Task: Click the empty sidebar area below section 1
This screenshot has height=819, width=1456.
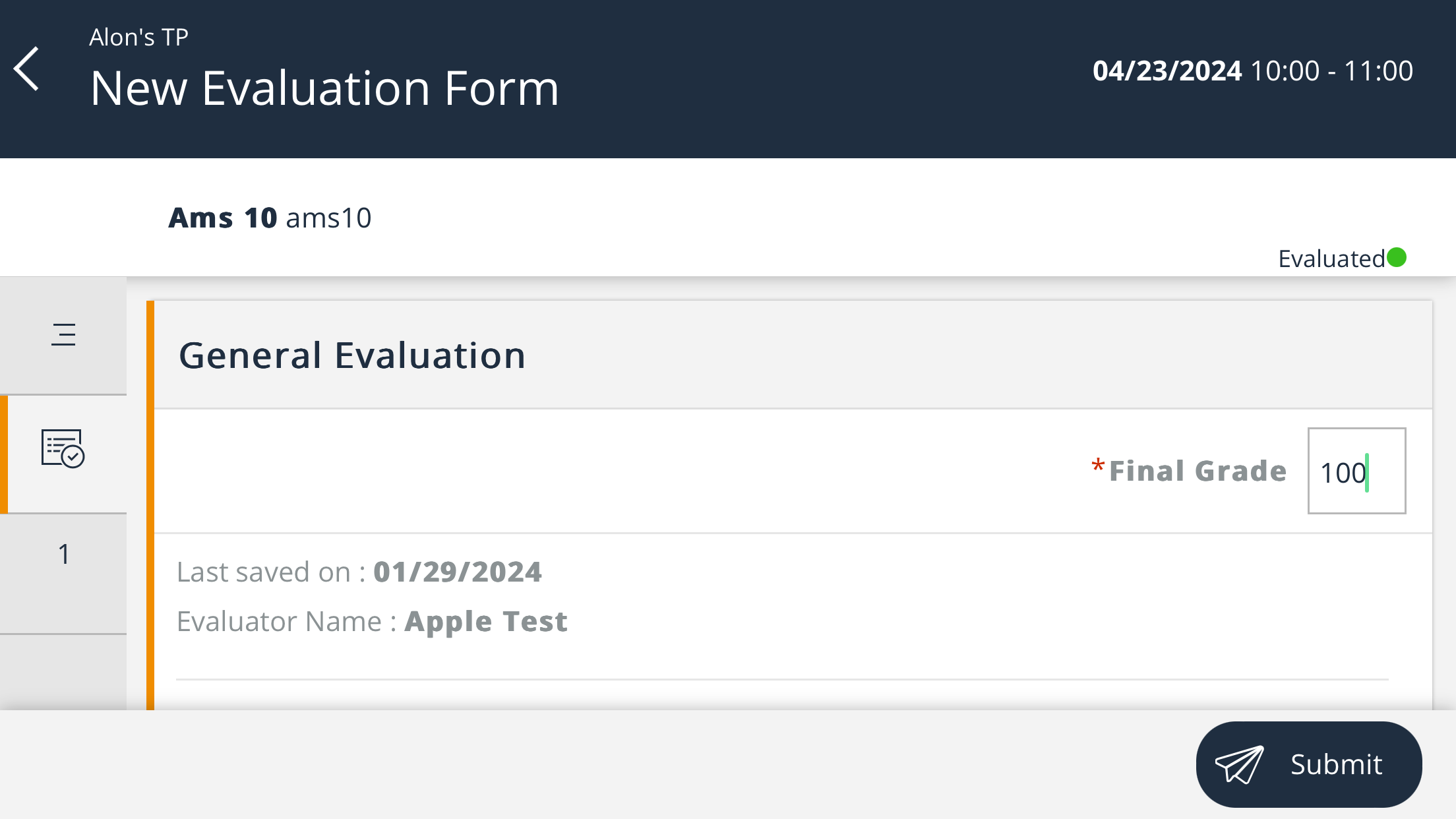Action: [63, 673]
